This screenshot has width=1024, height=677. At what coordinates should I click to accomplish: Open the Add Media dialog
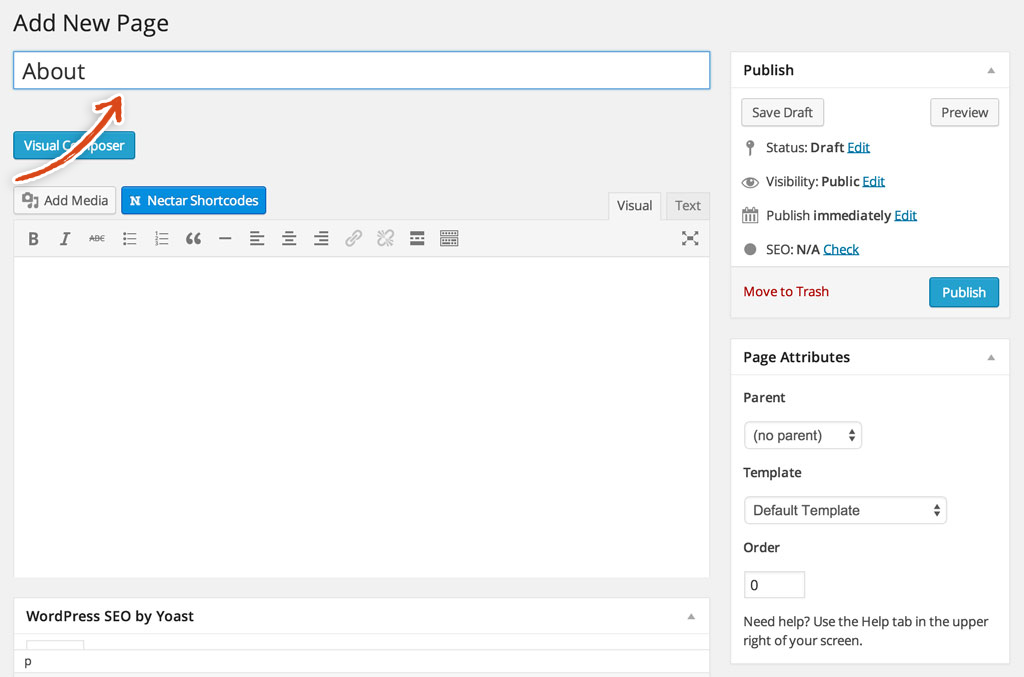(64, 200)
